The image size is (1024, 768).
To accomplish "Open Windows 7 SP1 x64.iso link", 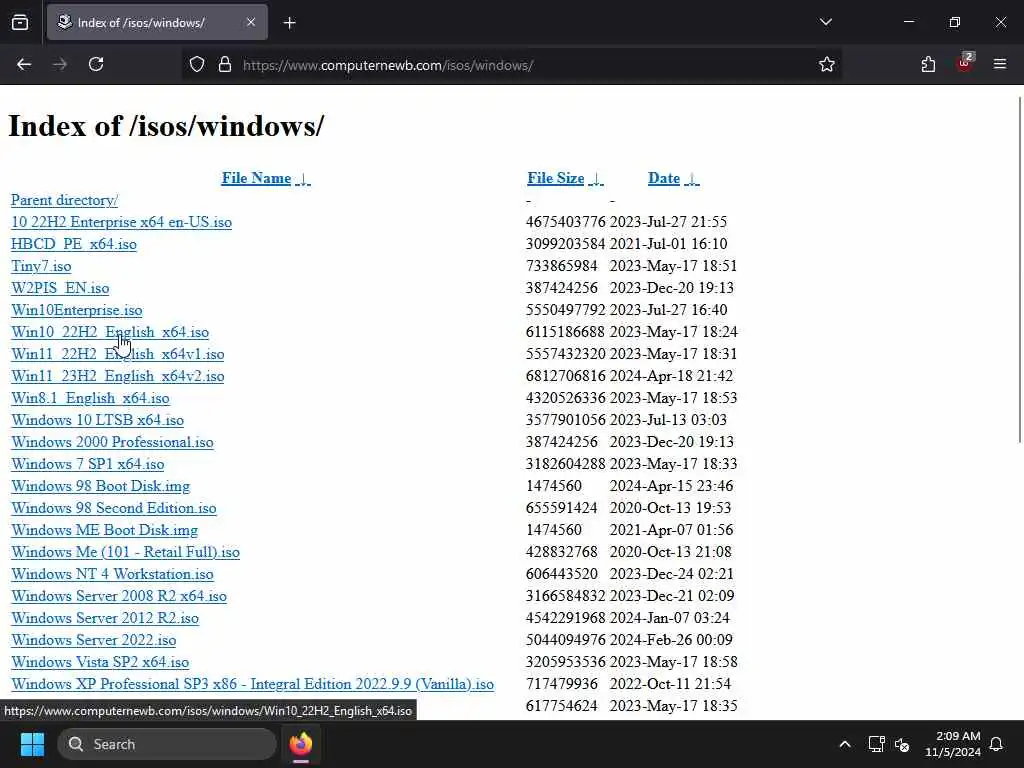I will [88, 464].
